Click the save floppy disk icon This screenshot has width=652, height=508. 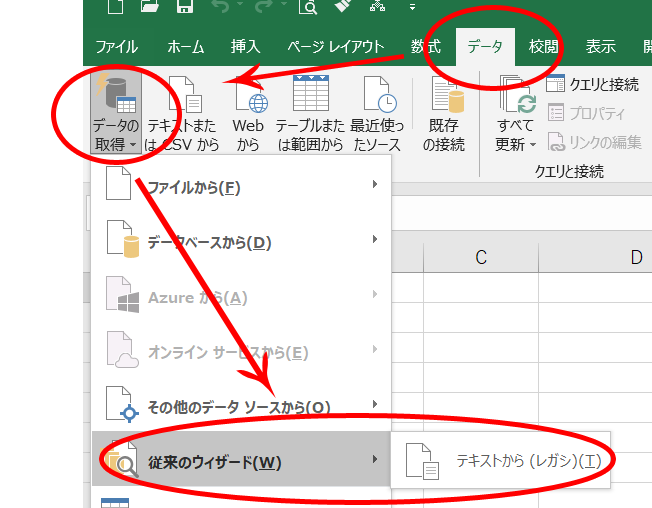pyautogui.click(x=184, y=8)
